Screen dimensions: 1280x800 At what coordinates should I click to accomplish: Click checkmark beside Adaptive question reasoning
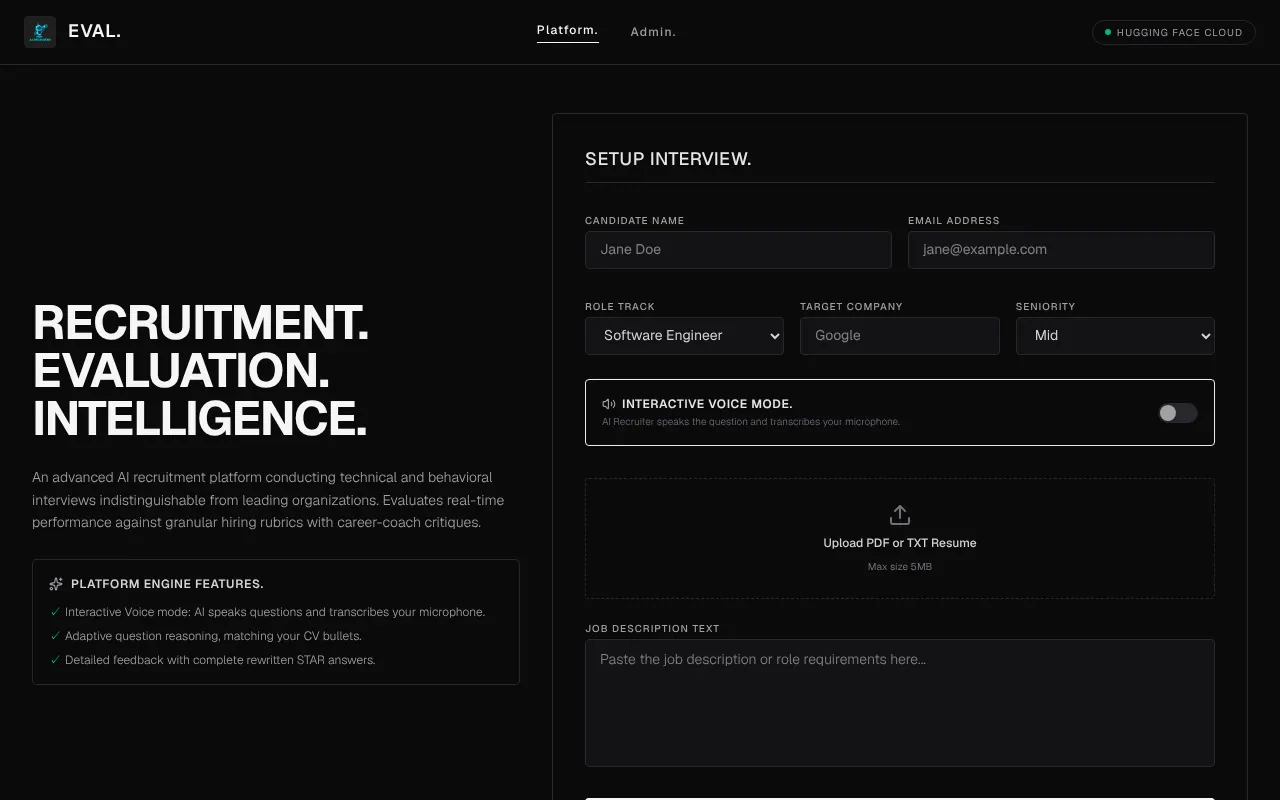[55, 636]
